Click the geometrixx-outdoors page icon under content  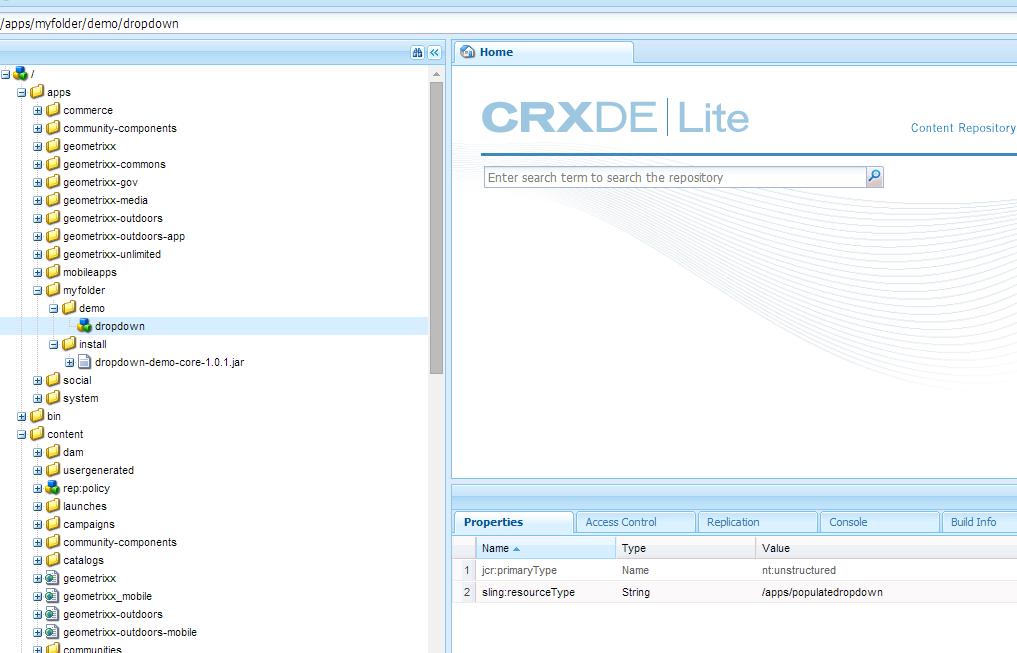point(53,614)
